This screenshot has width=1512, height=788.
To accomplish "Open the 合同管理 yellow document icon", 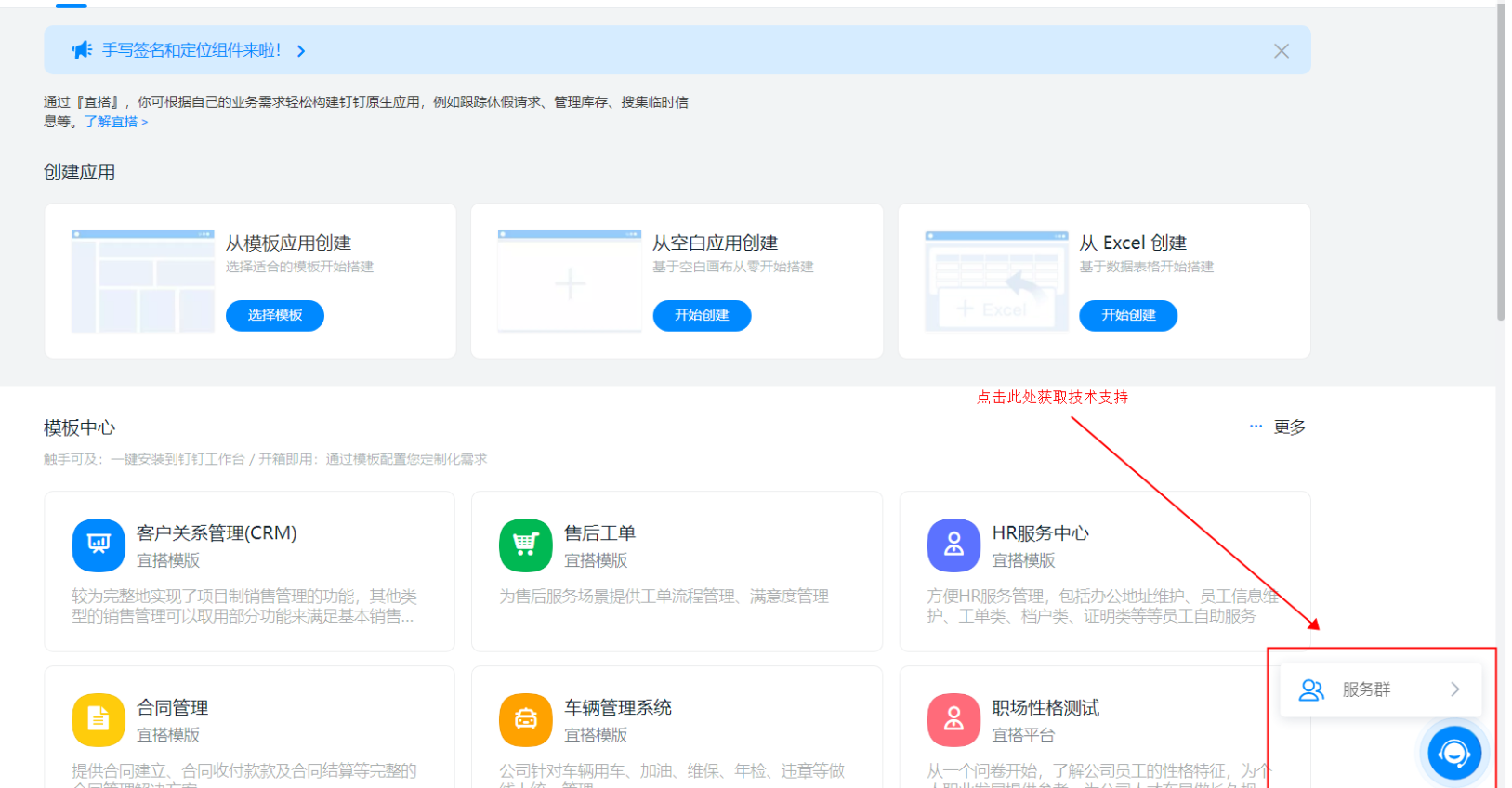I will coord(99,720).
